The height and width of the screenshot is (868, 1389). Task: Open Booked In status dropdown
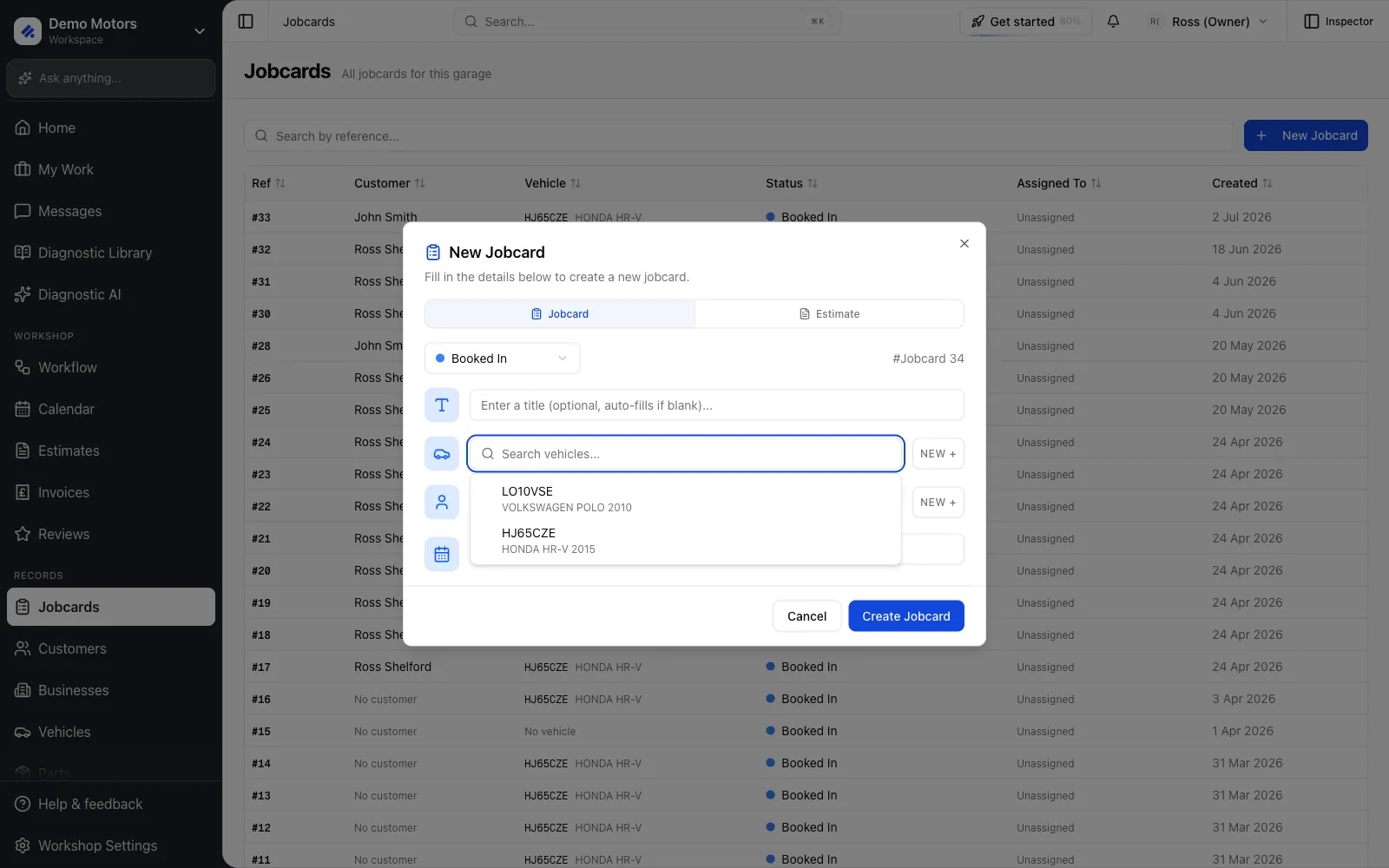[502, 358]
